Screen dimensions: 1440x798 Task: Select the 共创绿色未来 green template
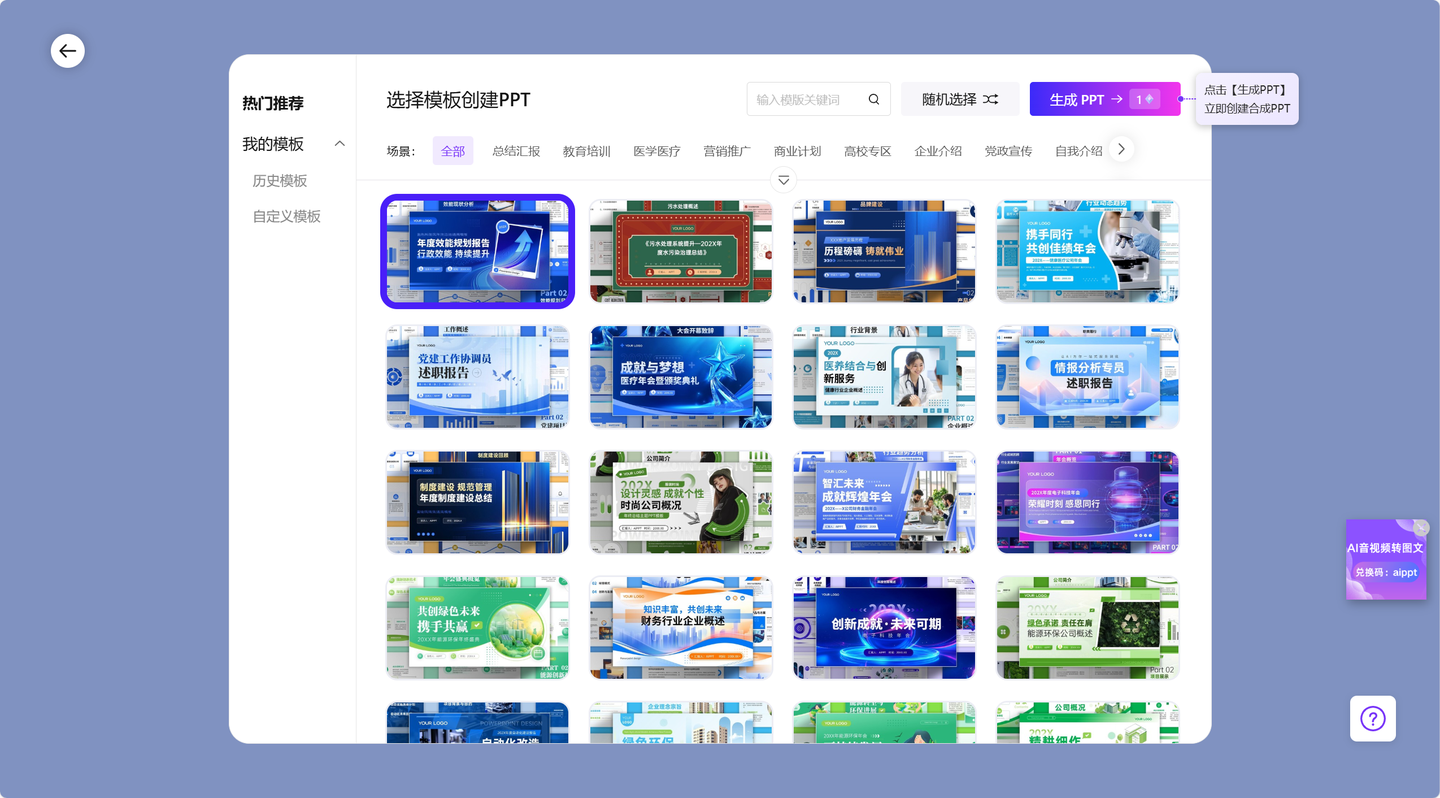[x=477, y=627]
